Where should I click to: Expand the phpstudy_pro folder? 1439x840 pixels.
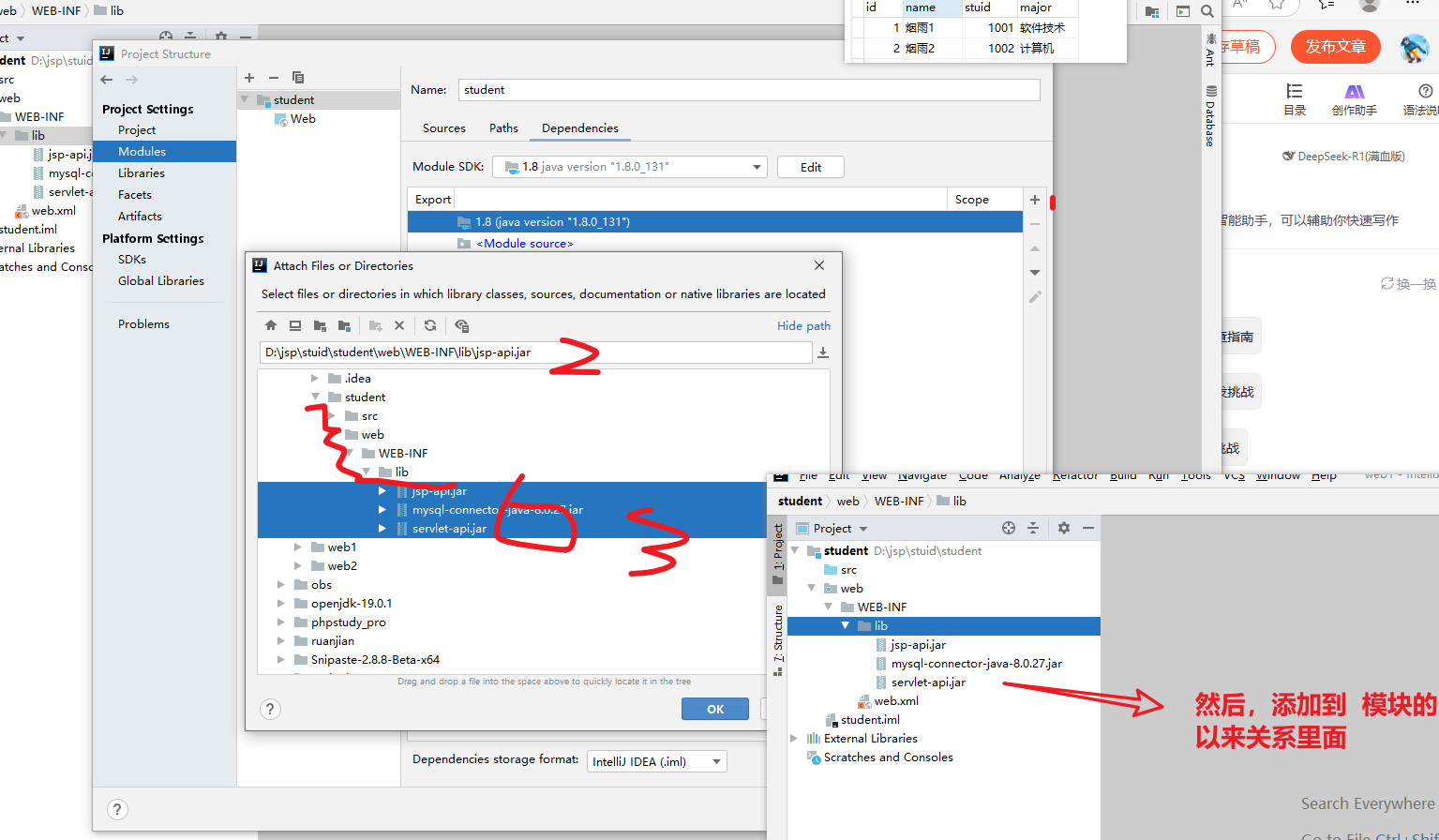click(281, 622)
